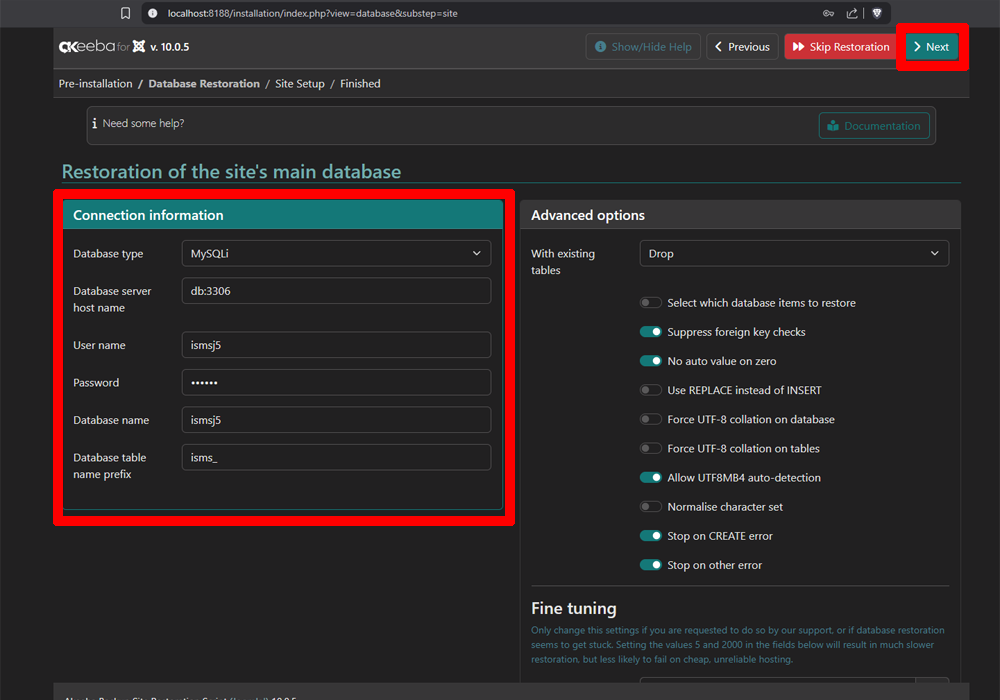Click the site information icon in address bar
The image size is (1000, 700).
click(153, 14)
